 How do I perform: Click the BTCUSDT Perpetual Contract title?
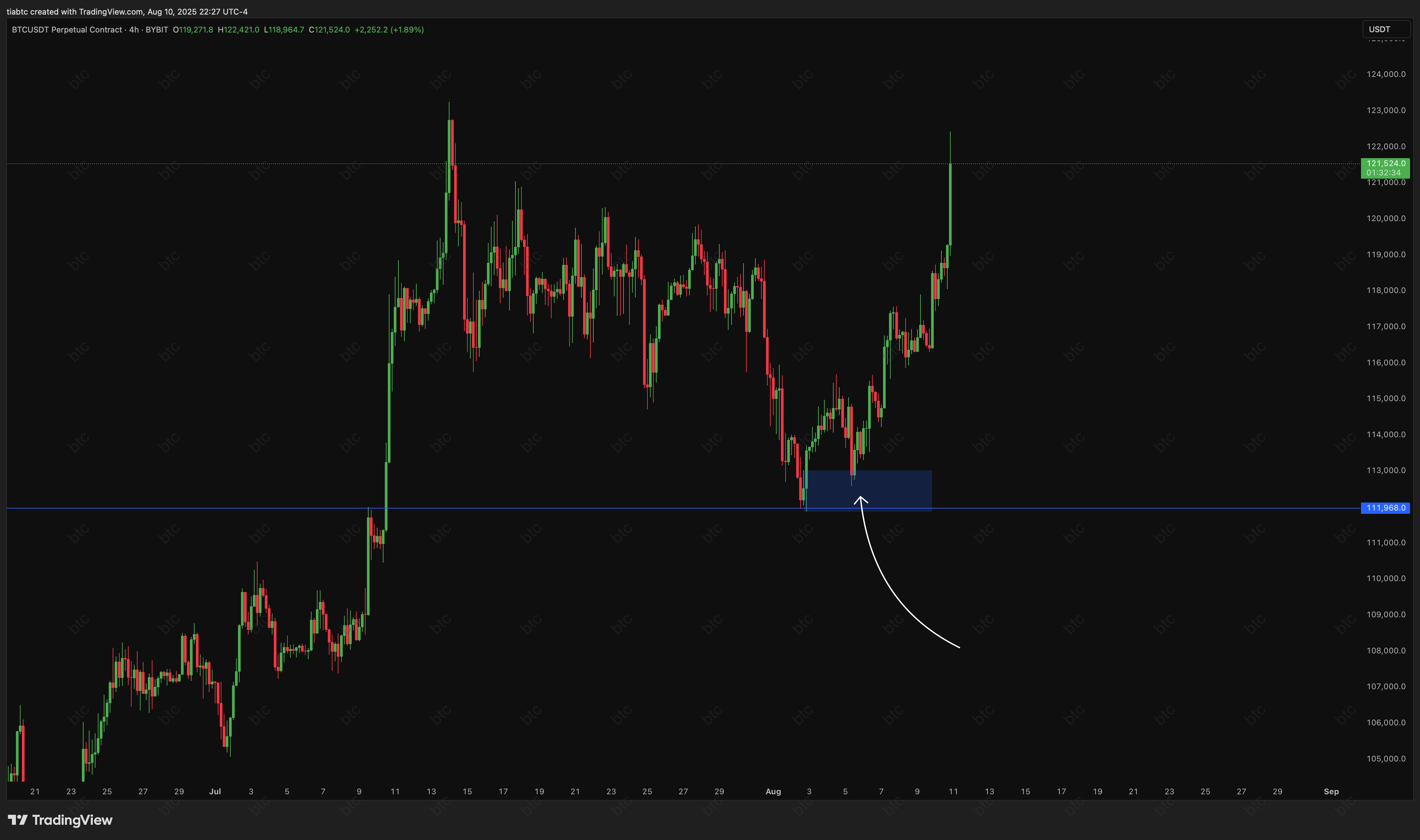[67, 30]
